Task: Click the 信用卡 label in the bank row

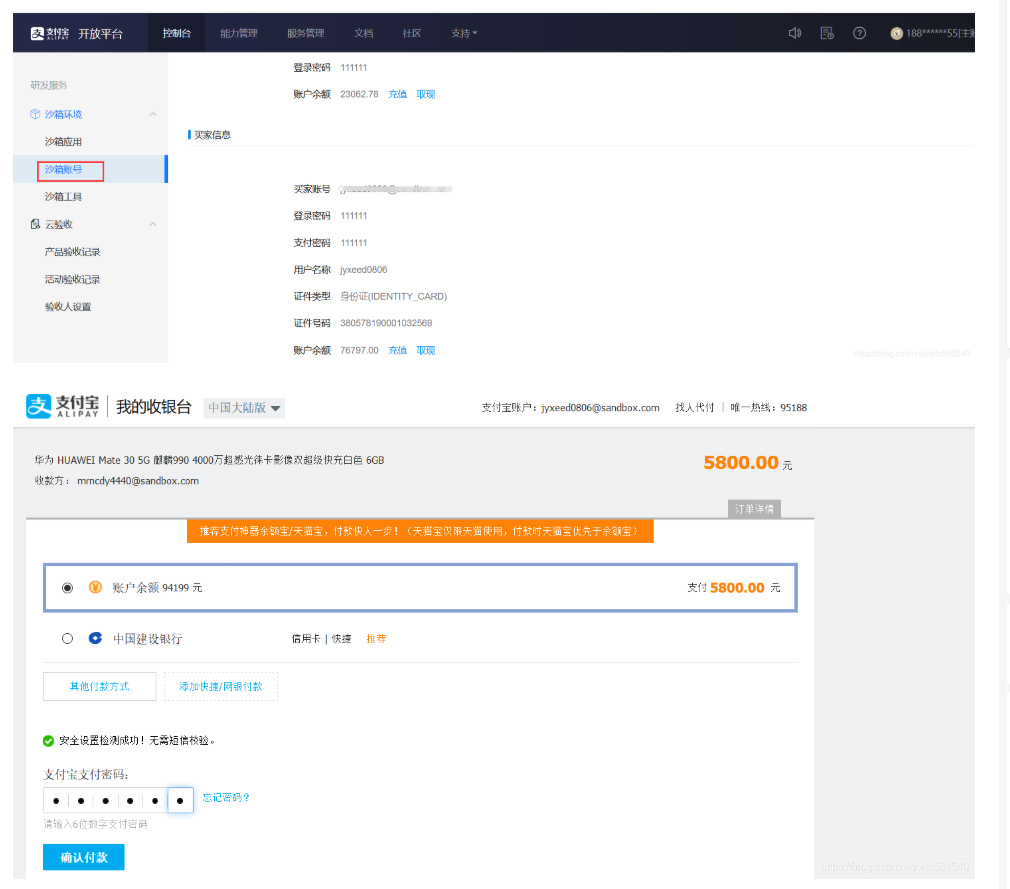Action: point(306,638)
